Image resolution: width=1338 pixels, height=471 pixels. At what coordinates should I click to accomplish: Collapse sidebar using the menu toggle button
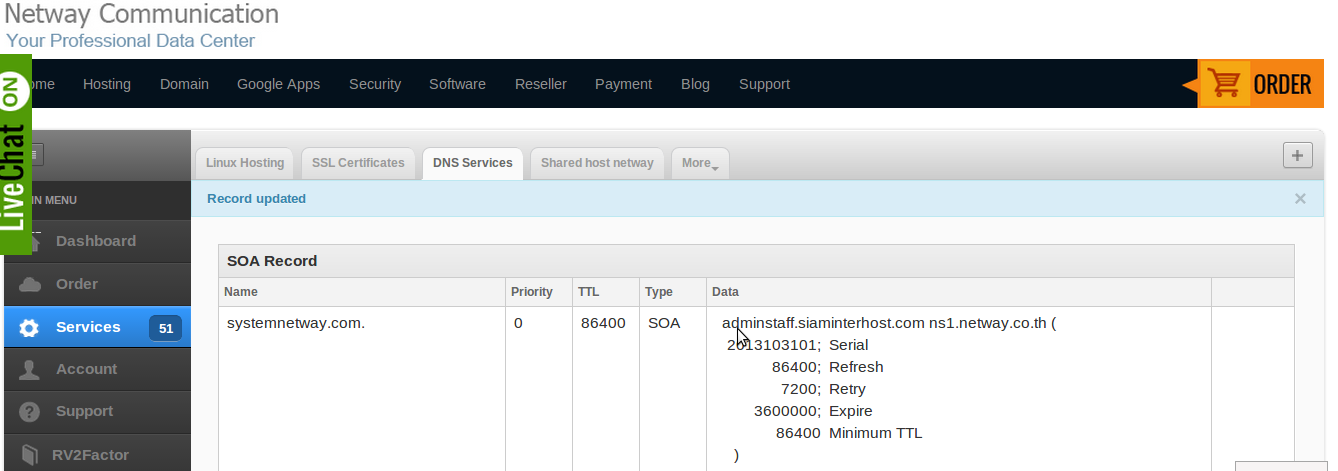pos(36,153)
